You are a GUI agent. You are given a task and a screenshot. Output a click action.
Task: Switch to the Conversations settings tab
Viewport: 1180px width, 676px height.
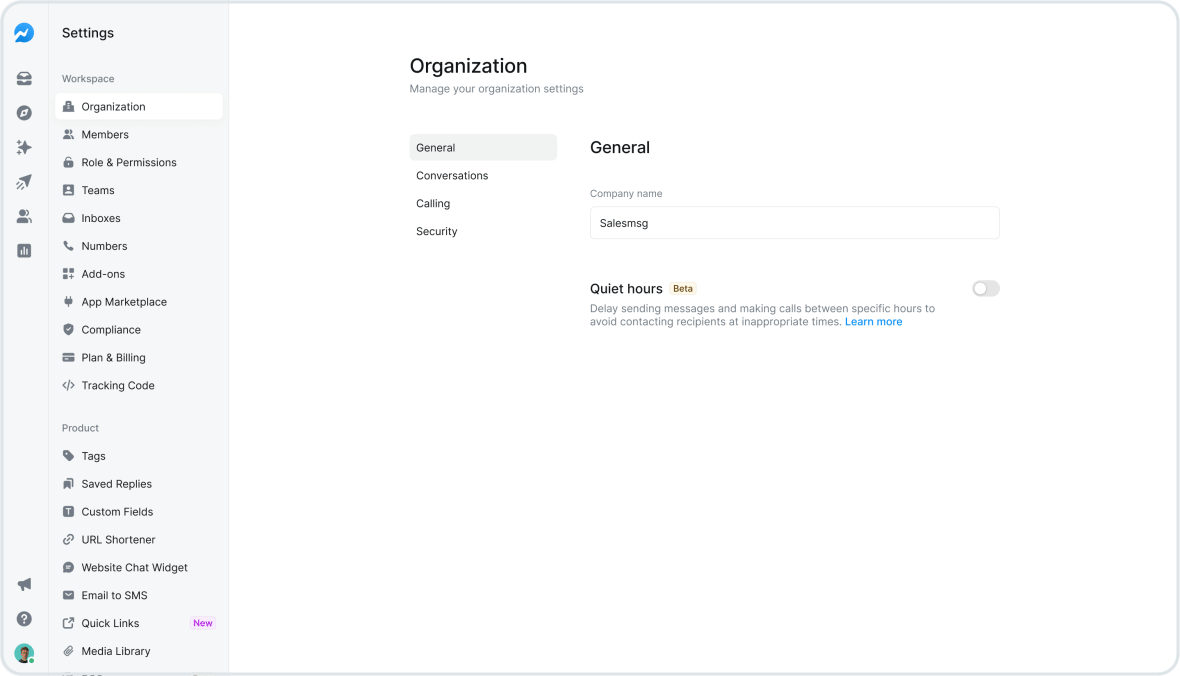(x=452, y=175)
